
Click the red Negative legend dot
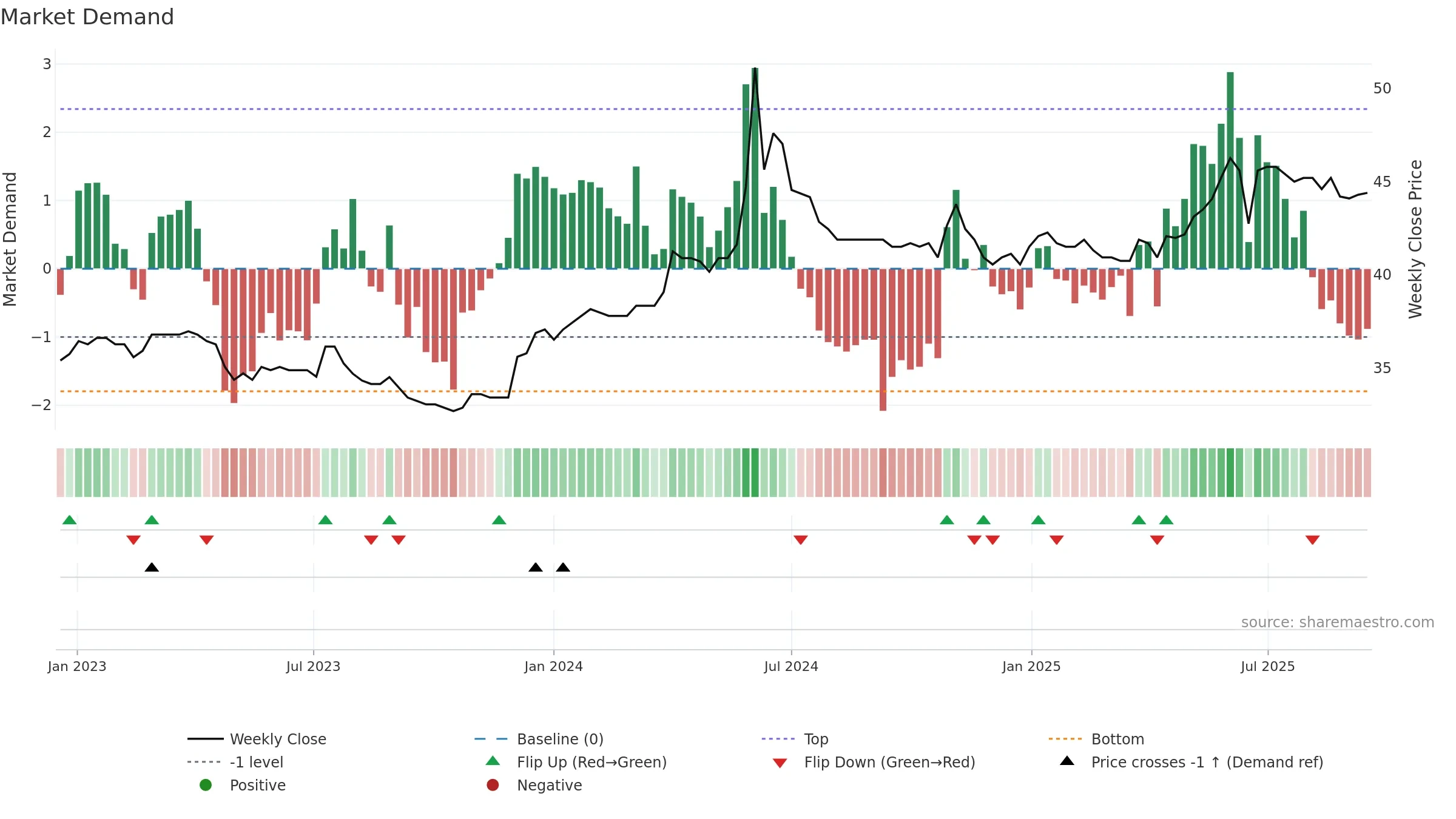493,785
